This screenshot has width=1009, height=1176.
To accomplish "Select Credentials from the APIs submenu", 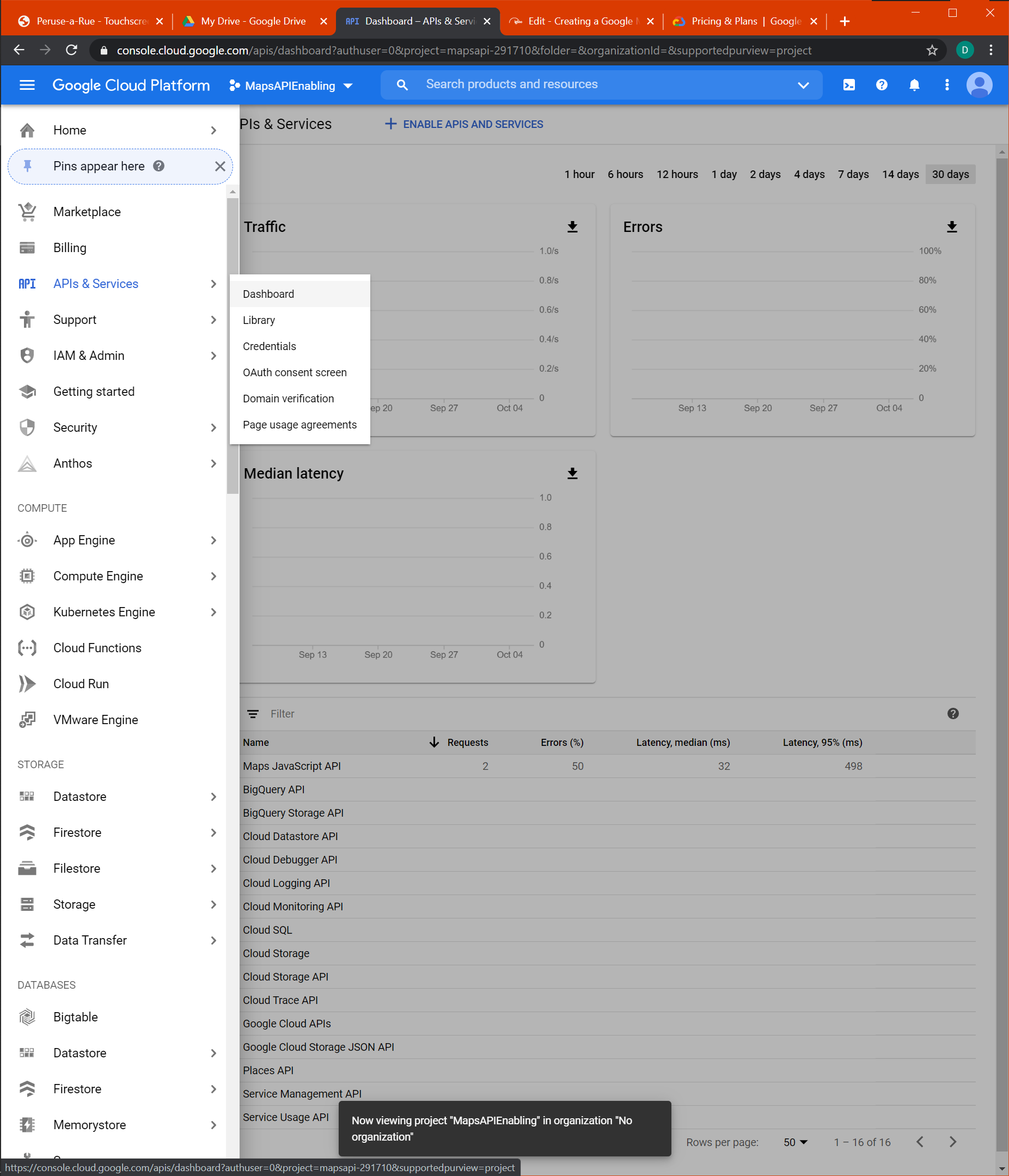I will pyautogui.click(x=269, y=346).
